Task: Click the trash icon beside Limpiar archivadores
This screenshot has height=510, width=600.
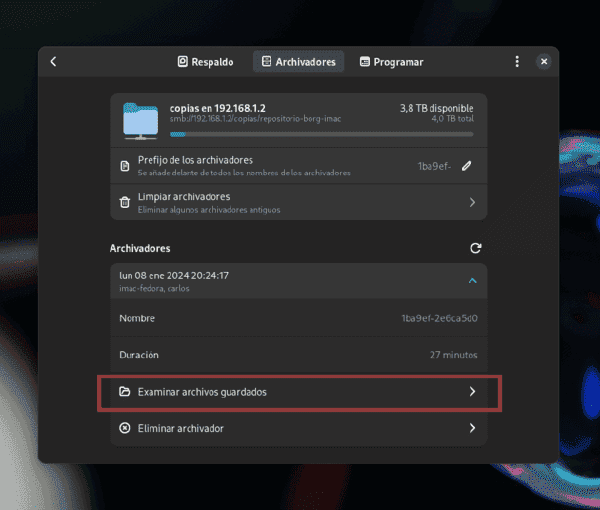Action: 125,202
